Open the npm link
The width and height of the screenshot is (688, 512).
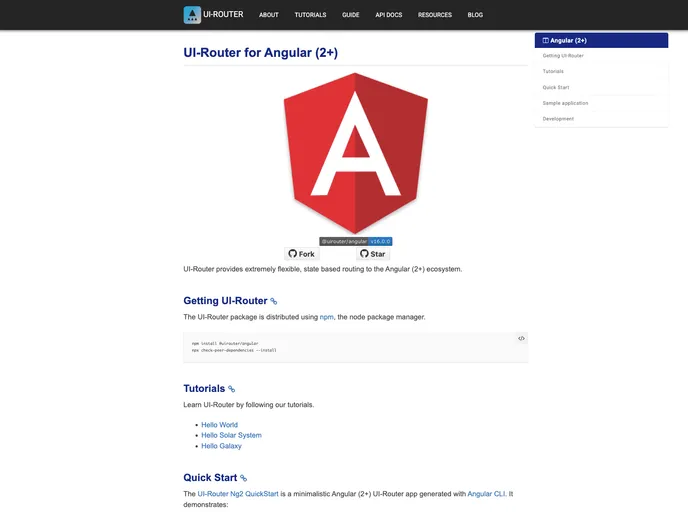pyautogui.click(x=326, y=317)
